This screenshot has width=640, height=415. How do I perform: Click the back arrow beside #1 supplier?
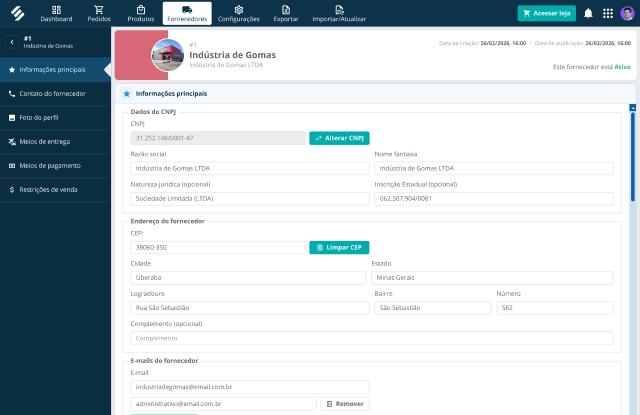pyautogui.click(x=12, y=42)
